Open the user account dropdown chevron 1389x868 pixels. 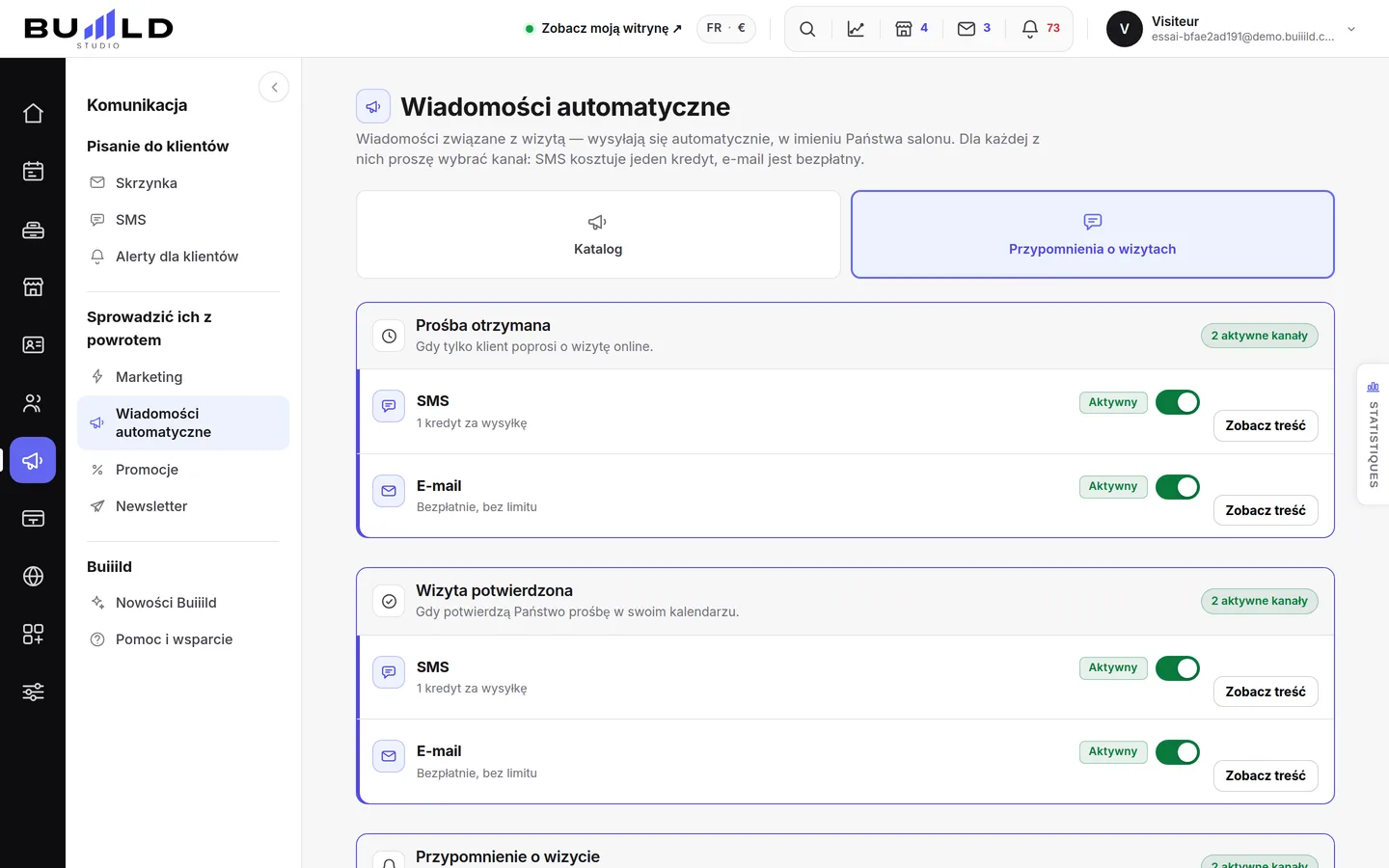pyautogui.click(x=1351, y=29)
